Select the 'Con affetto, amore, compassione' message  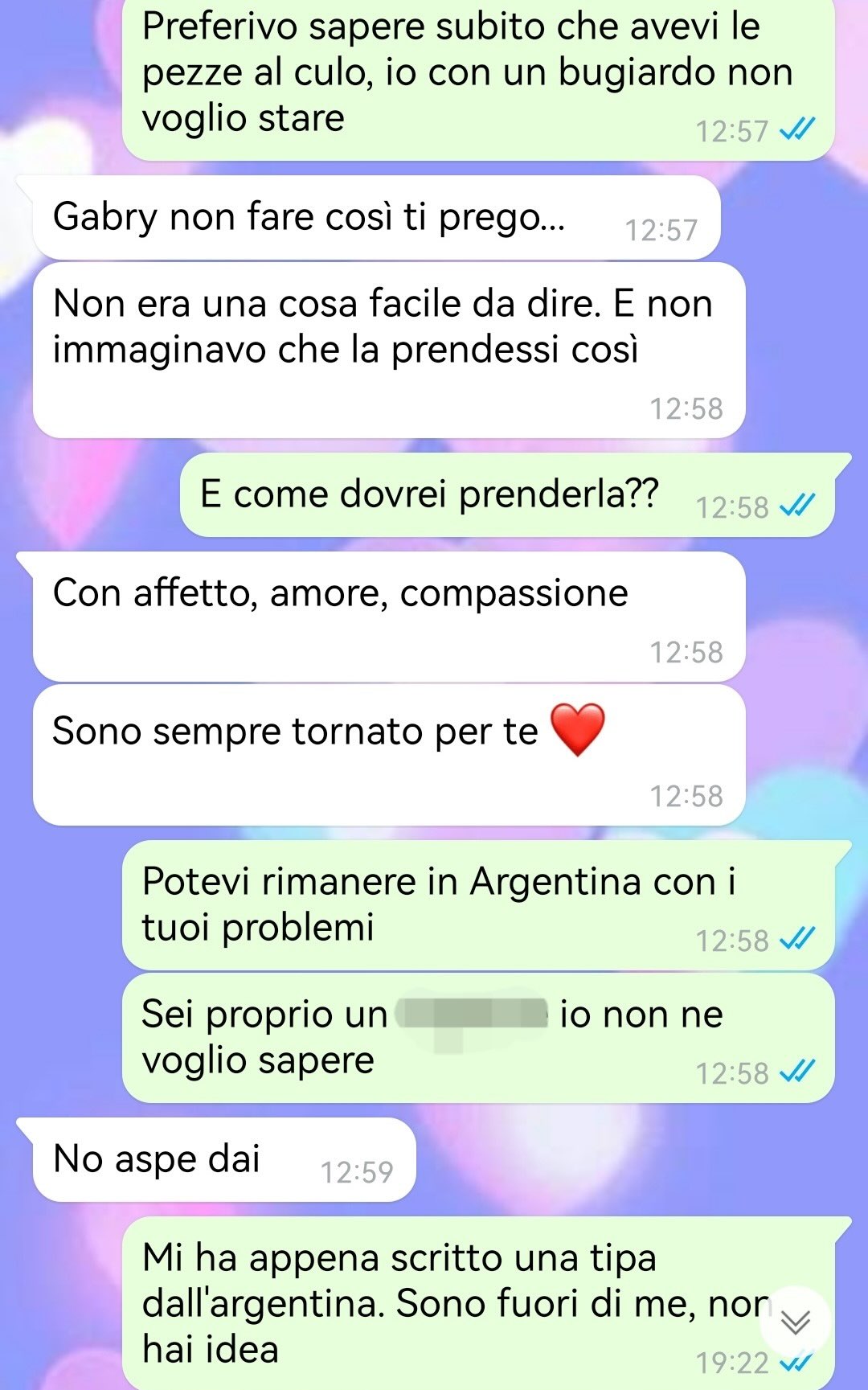pyautogui.click(x=389, y=617)
